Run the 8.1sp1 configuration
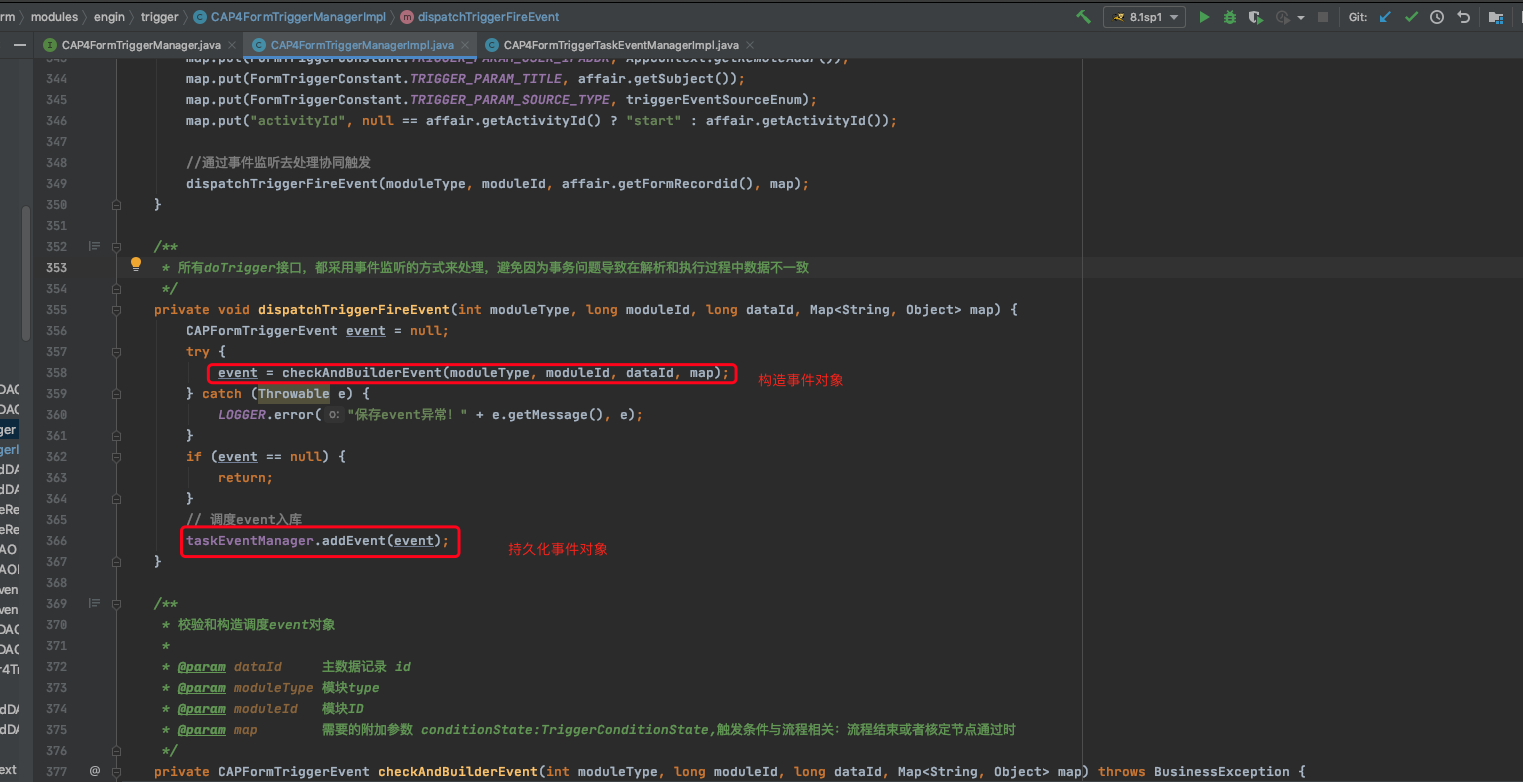This screenshot has width=1523, height=782. pos(1204,17)
